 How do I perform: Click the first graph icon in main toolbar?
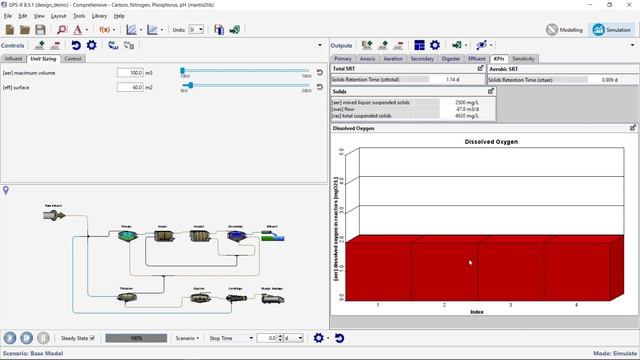(131, 30)
